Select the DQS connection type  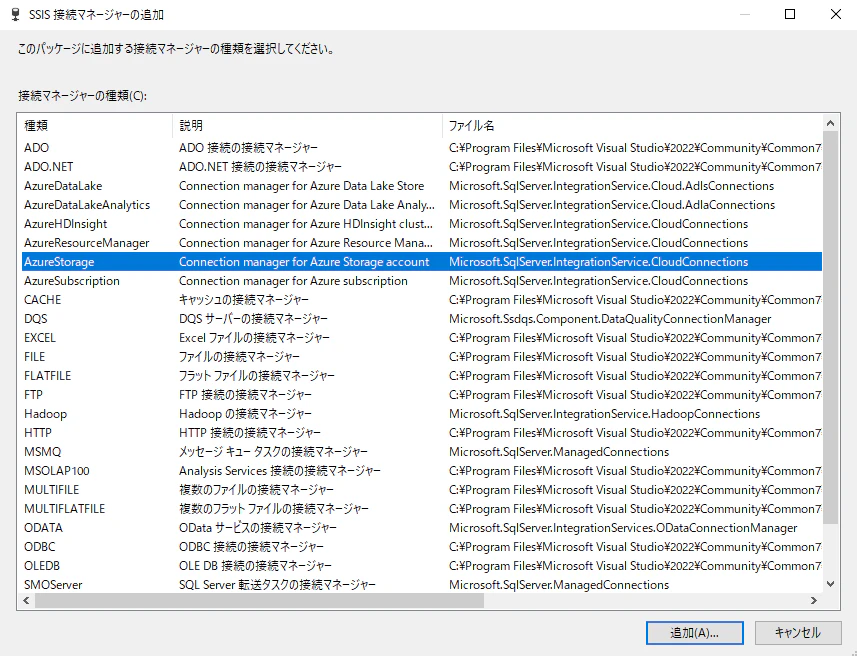(x=422, y=319)
